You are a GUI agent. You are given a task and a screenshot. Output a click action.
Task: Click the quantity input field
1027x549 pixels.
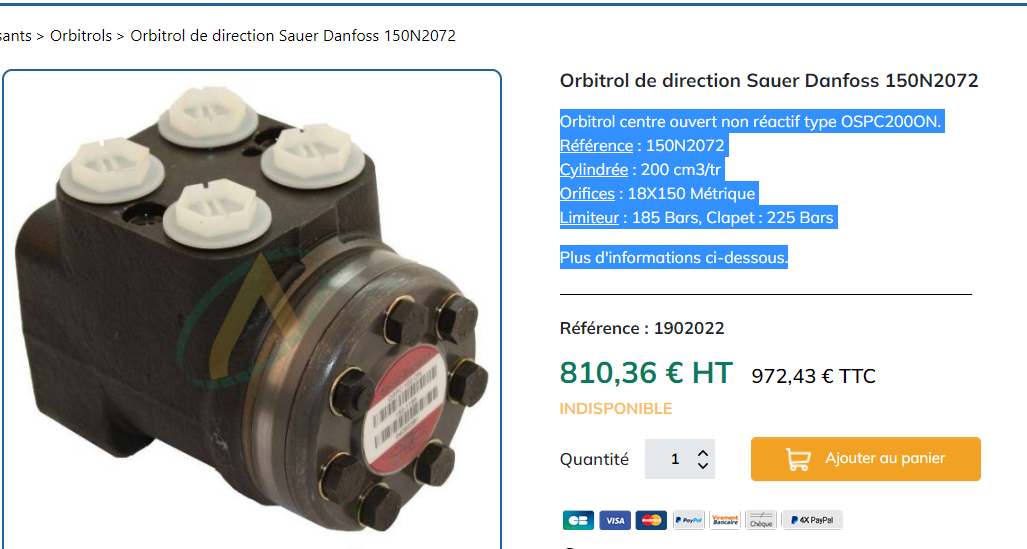(x=680, y=459)
